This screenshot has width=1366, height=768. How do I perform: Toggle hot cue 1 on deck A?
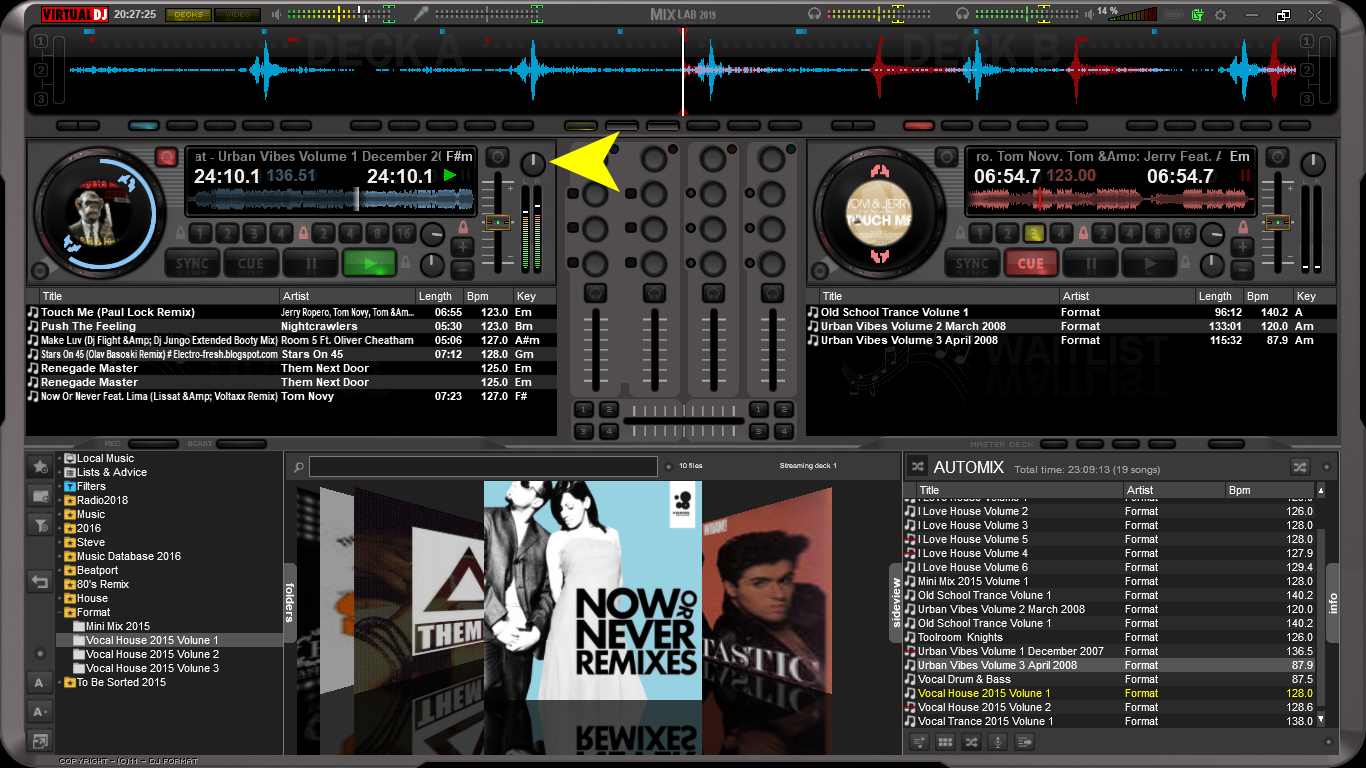[201, 233]
